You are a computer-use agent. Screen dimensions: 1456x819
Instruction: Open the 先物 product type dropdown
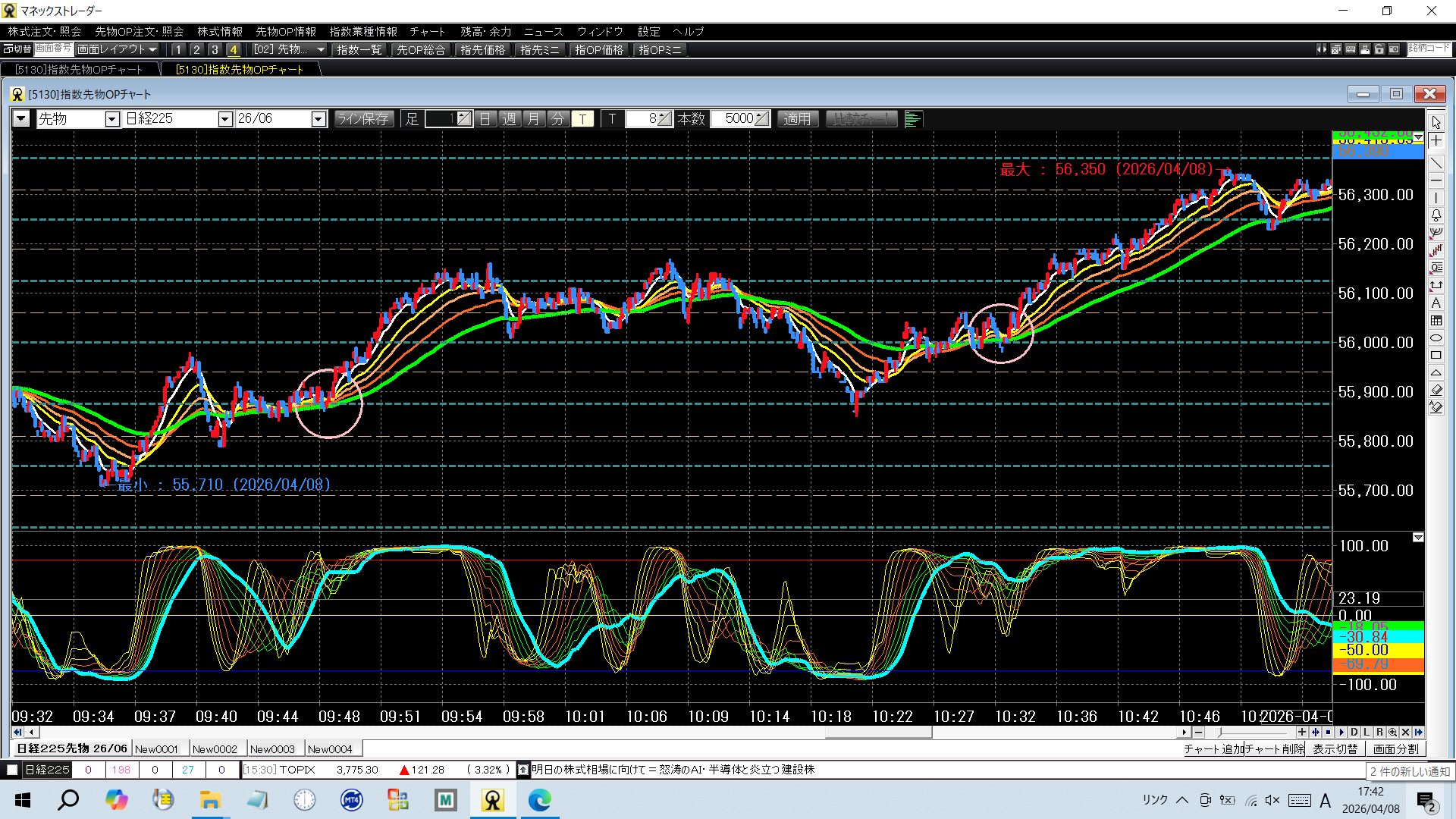click(x=111, y=119)
